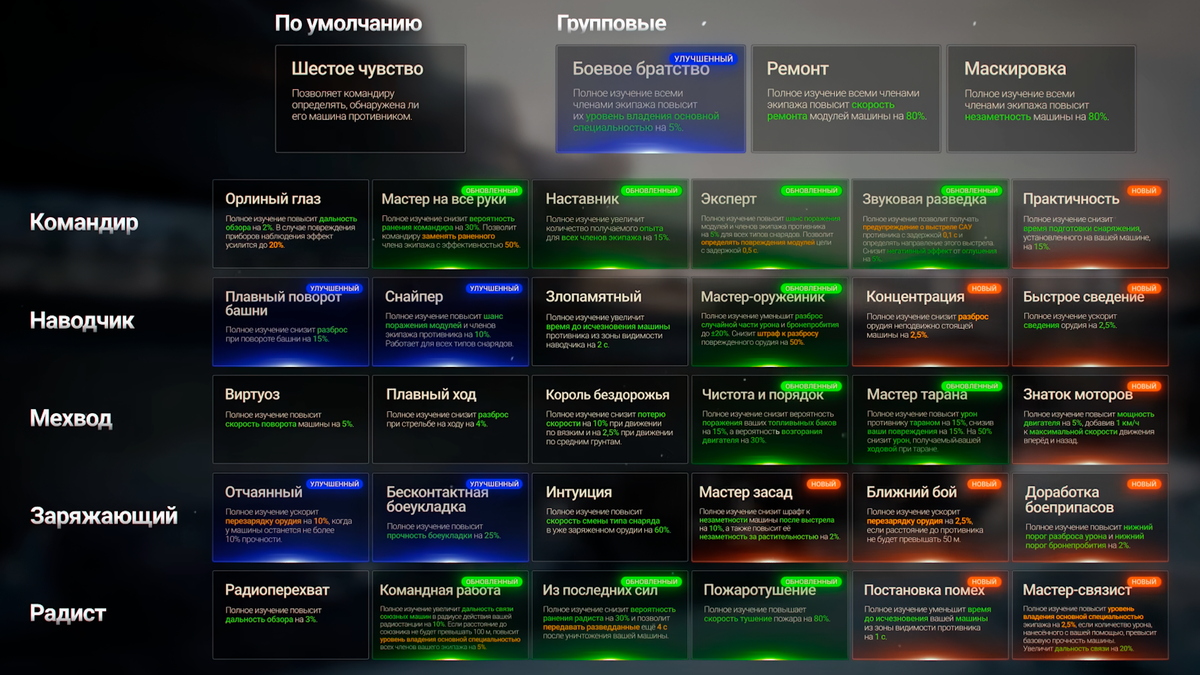Select the radioman perk "Пожаротушение"
The height and width of the screenshot is (675, 1200).
[x=770, y=614]
